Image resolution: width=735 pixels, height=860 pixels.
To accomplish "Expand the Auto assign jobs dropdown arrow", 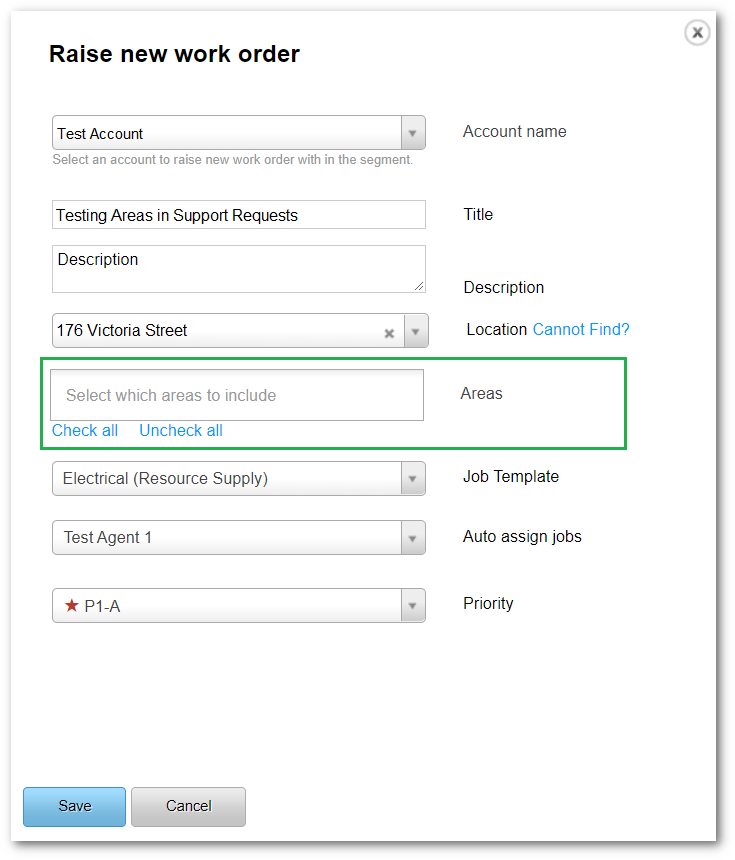I will [413, 538].
